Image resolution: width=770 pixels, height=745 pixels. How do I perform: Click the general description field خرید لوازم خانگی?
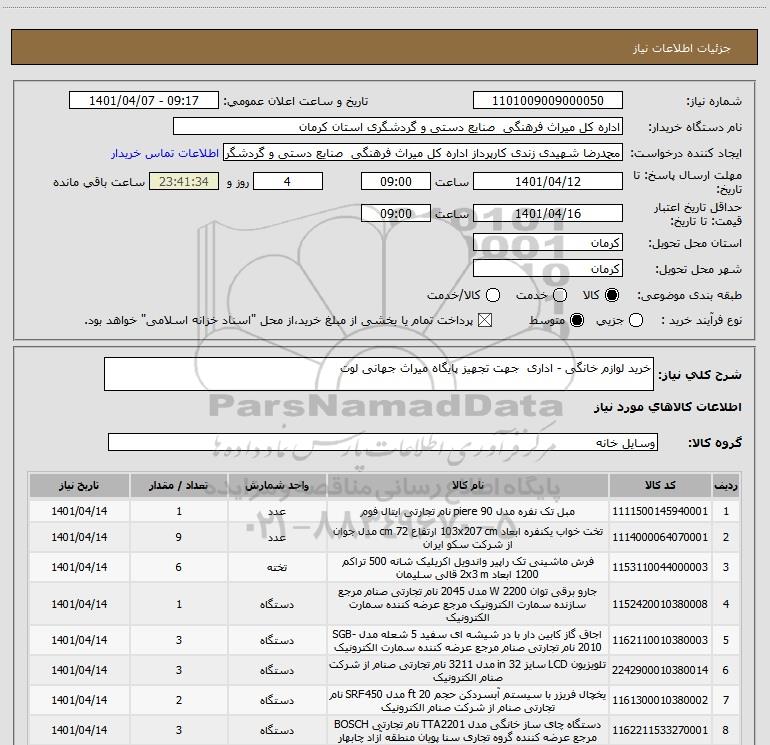point(379,374)
